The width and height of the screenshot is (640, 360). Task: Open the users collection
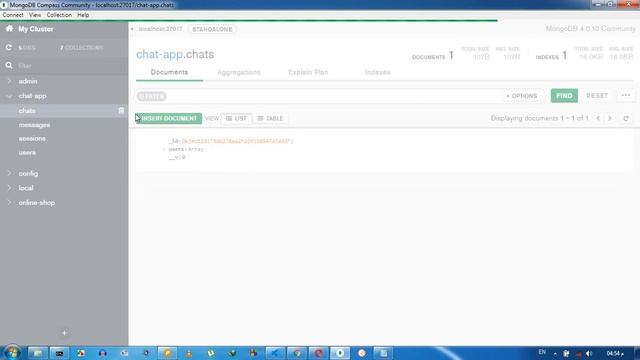(27, 153)
